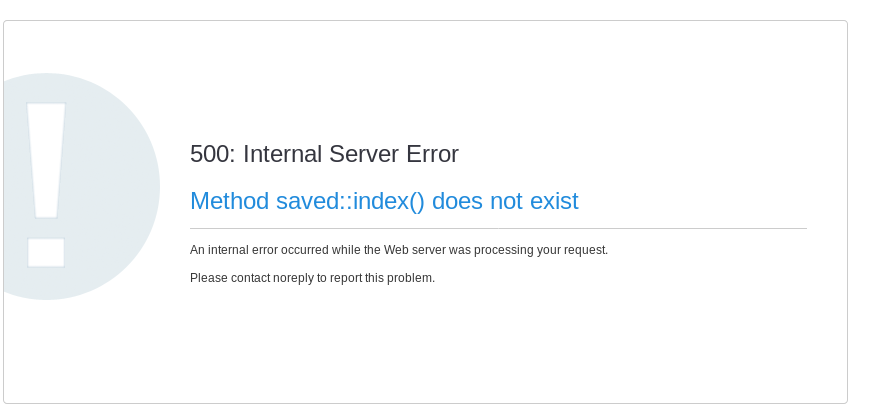Click the 'noreply' contact name
The image size is (880, 410).
(294, 278)
